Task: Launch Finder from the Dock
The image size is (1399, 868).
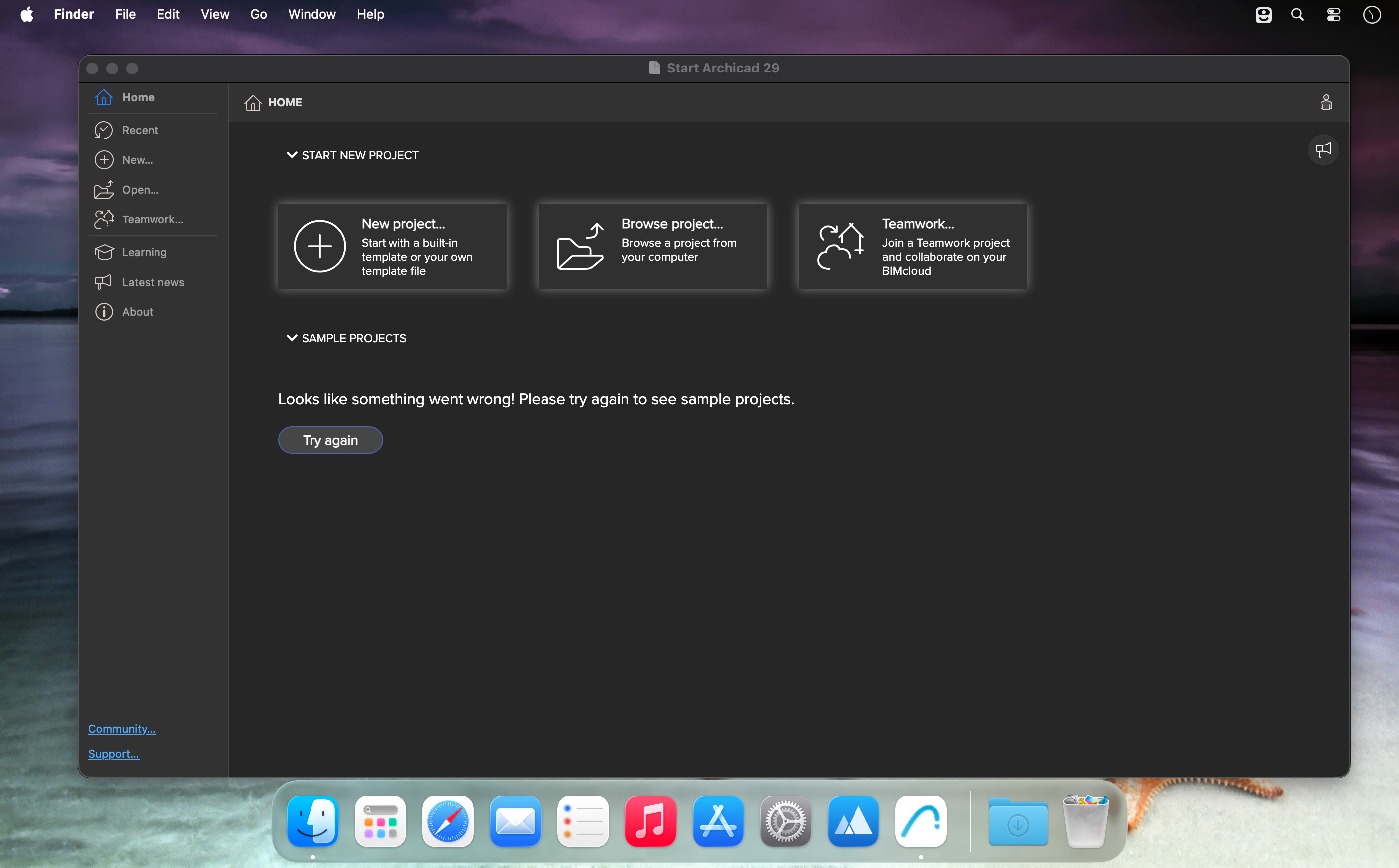Action: (313, 821)
